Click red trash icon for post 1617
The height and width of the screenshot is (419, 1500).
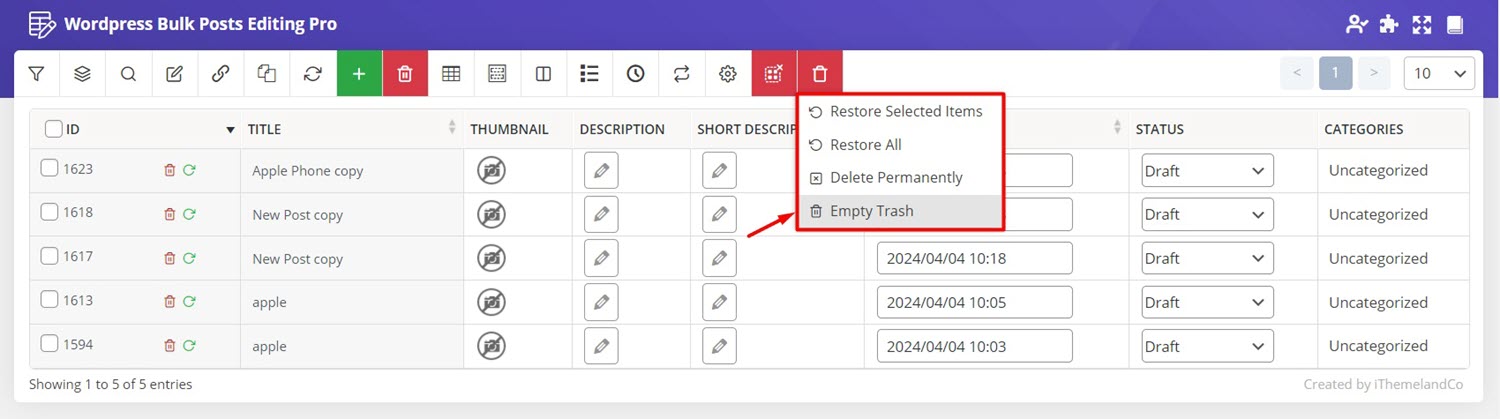pos(169,258)
